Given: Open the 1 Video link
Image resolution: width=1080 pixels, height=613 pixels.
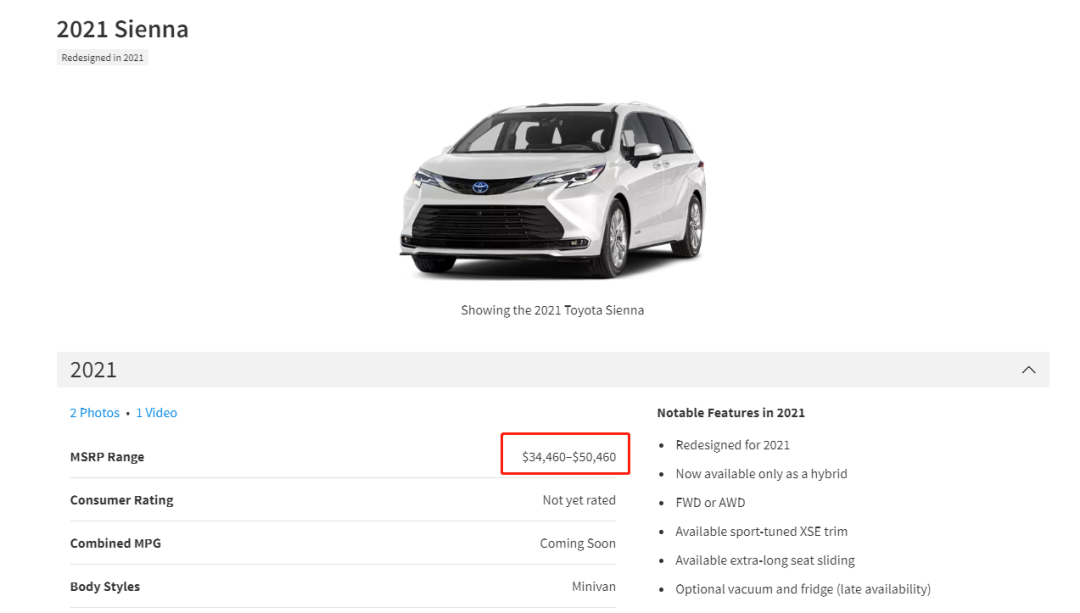Looking at the screenshot, I should coord(156,413).
